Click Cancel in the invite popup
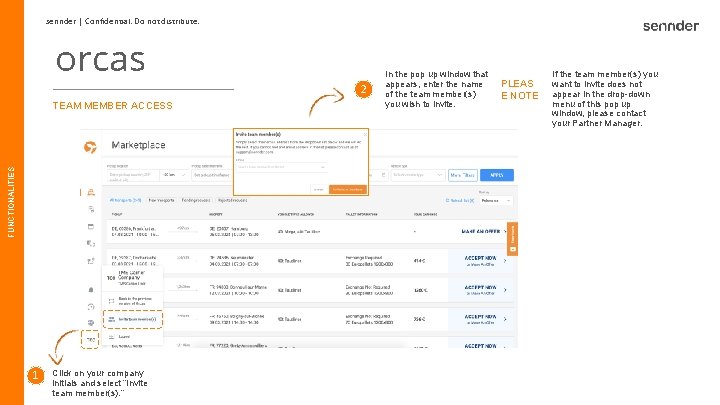This screenshot has height=405, width=720. pyautogui.click(x=319, y=189)
